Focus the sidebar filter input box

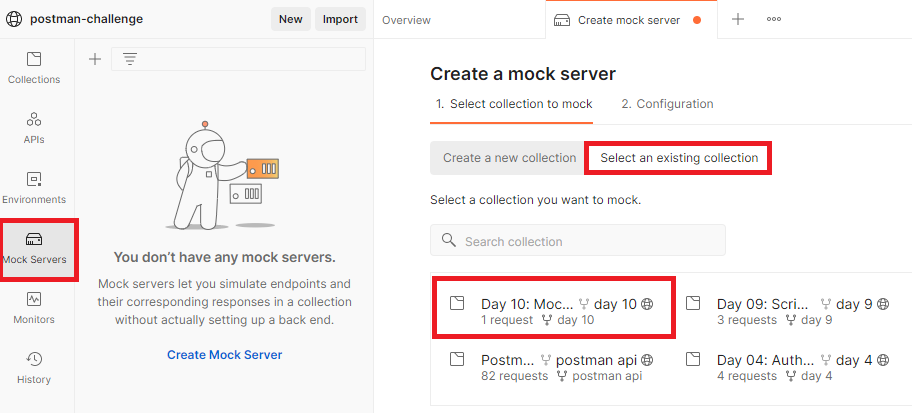pos(238,59)
